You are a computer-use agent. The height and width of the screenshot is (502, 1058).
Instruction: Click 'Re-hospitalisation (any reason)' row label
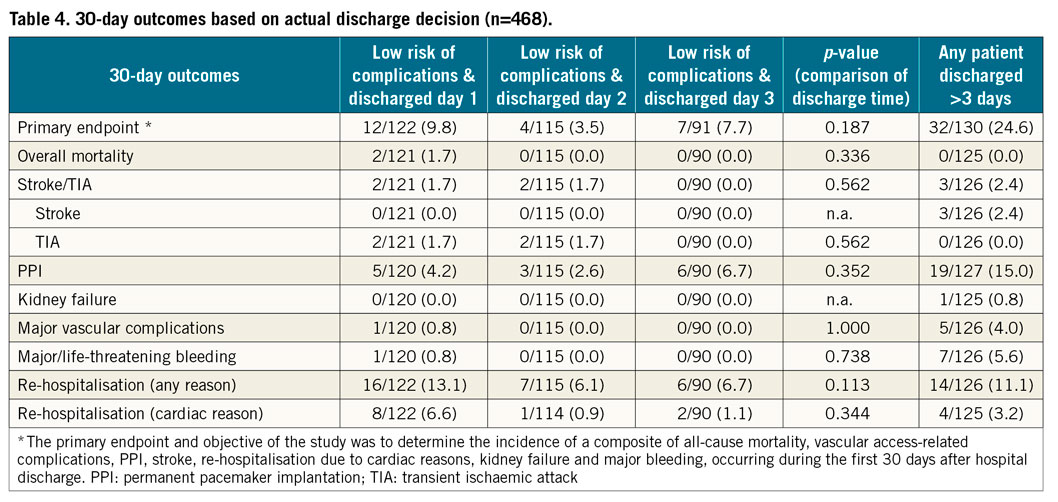click(120, 383)
